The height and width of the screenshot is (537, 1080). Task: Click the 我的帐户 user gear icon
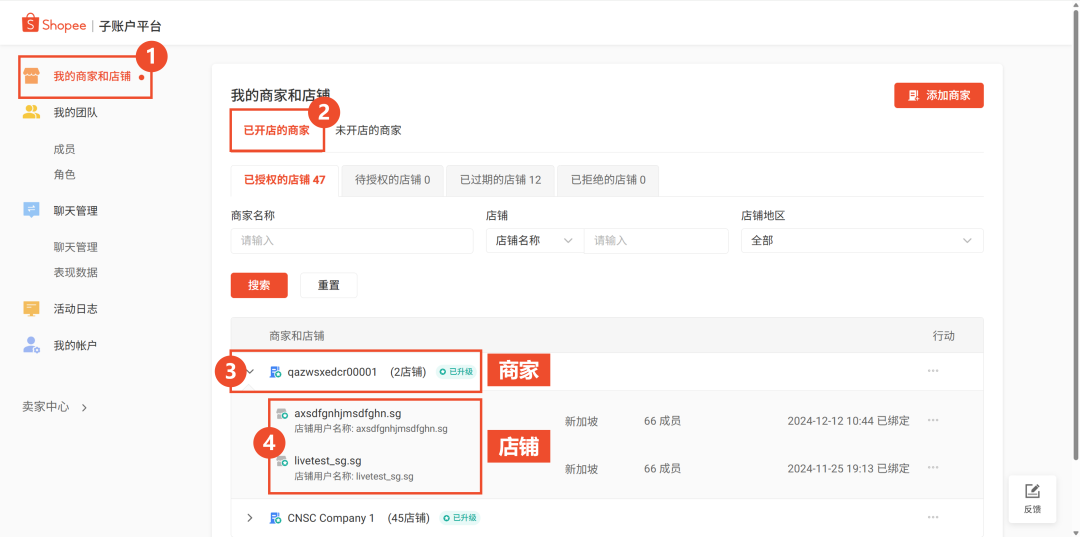[x=31, y=345]
